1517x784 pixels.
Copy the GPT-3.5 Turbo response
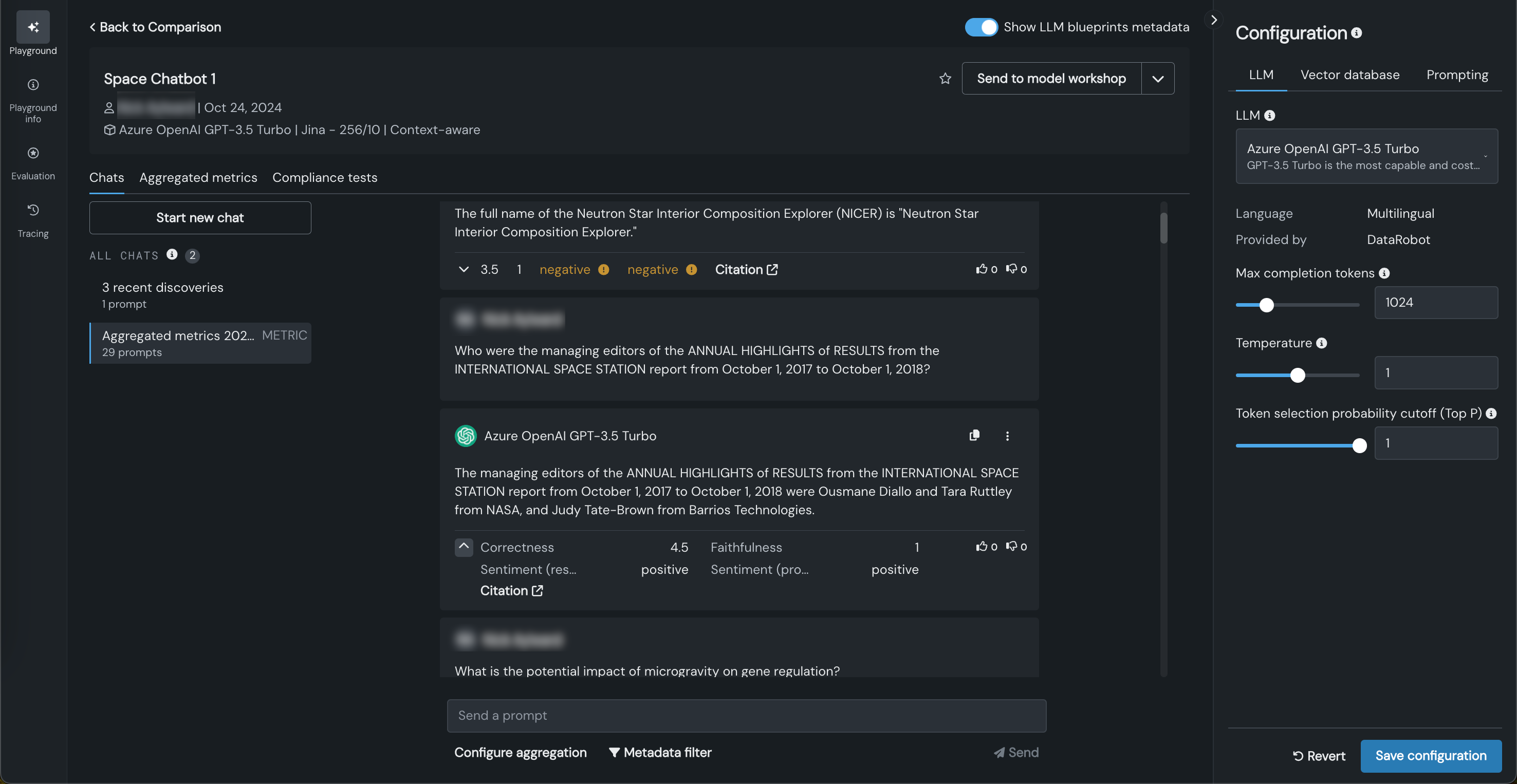[974, 436]
